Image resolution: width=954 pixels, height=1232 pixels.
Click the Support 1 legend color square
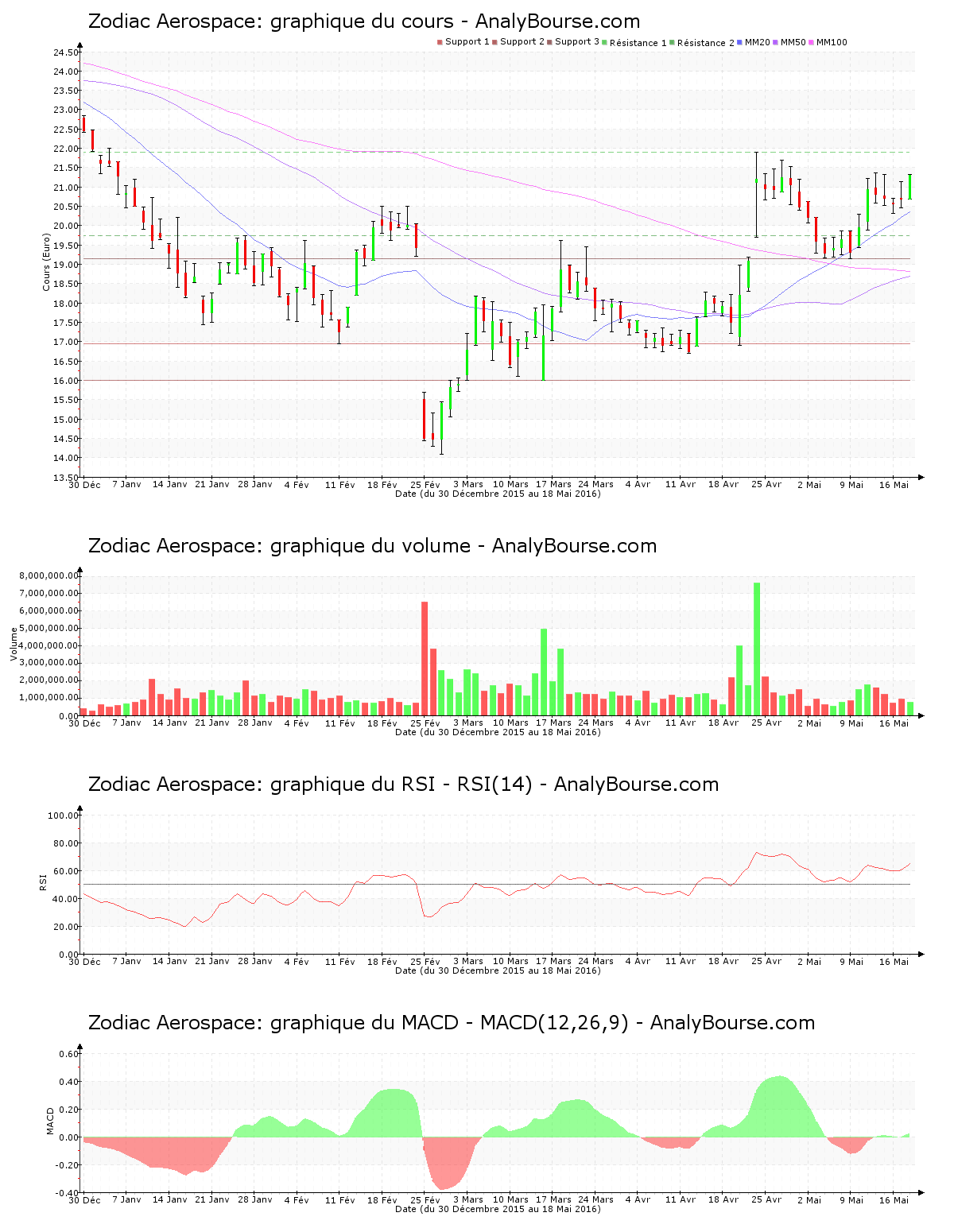440,42
